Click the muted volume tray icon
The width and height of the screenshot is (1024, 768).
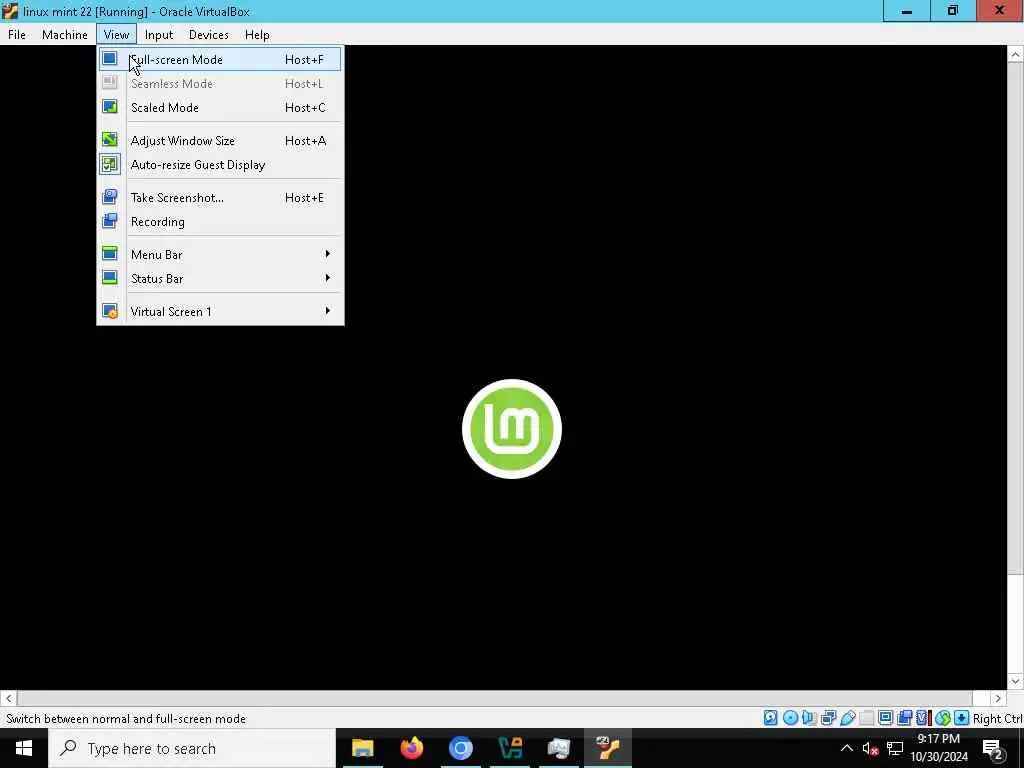[x=871, y=748]
